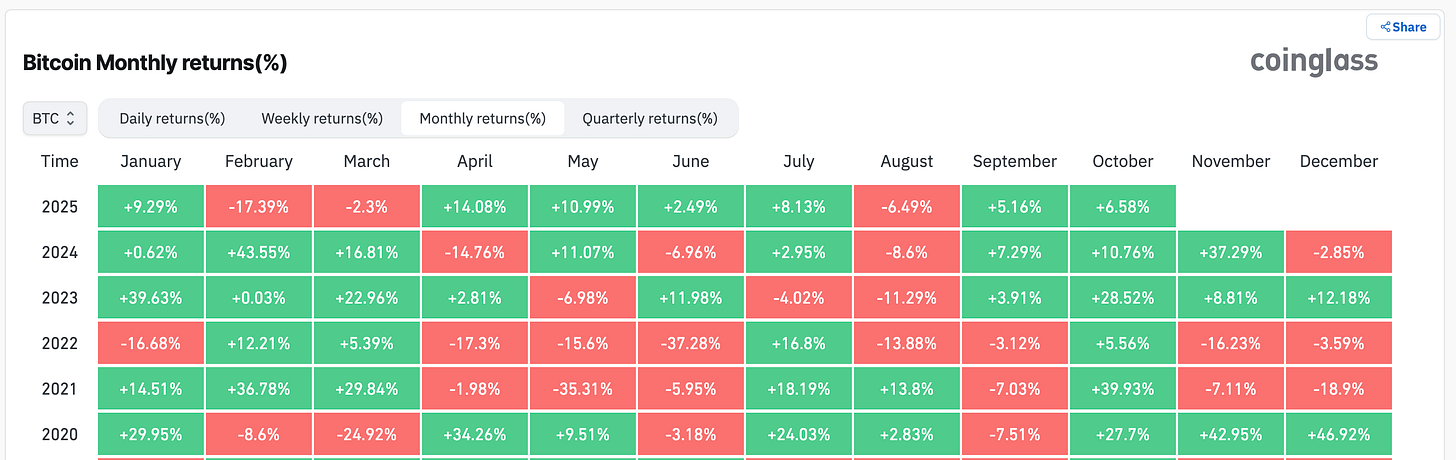Click the 2023 January +39.63% cell
1456x460 pixels.
click(150, 298)
